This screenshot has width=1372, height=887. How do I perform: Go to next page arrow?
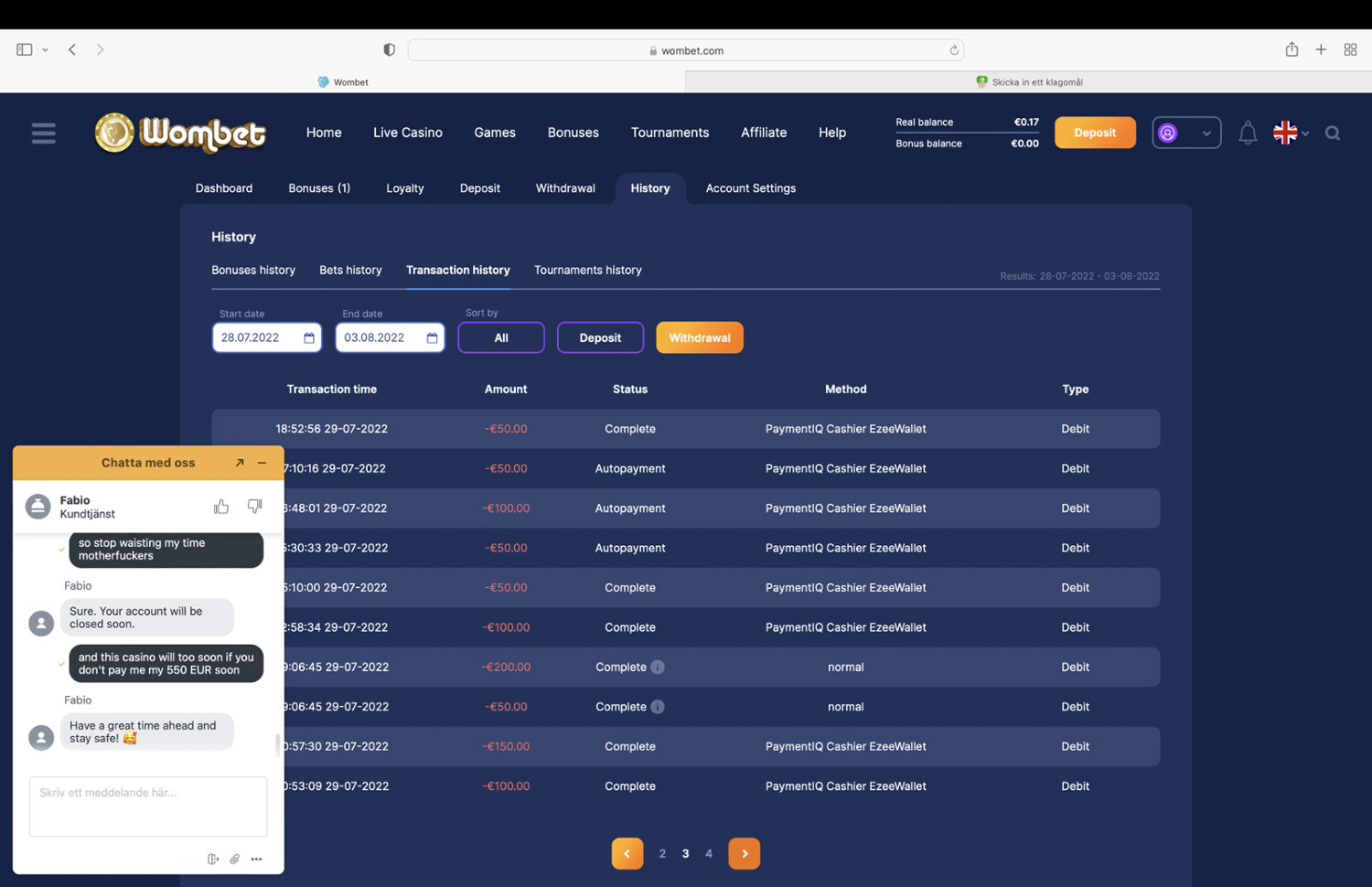744,853
